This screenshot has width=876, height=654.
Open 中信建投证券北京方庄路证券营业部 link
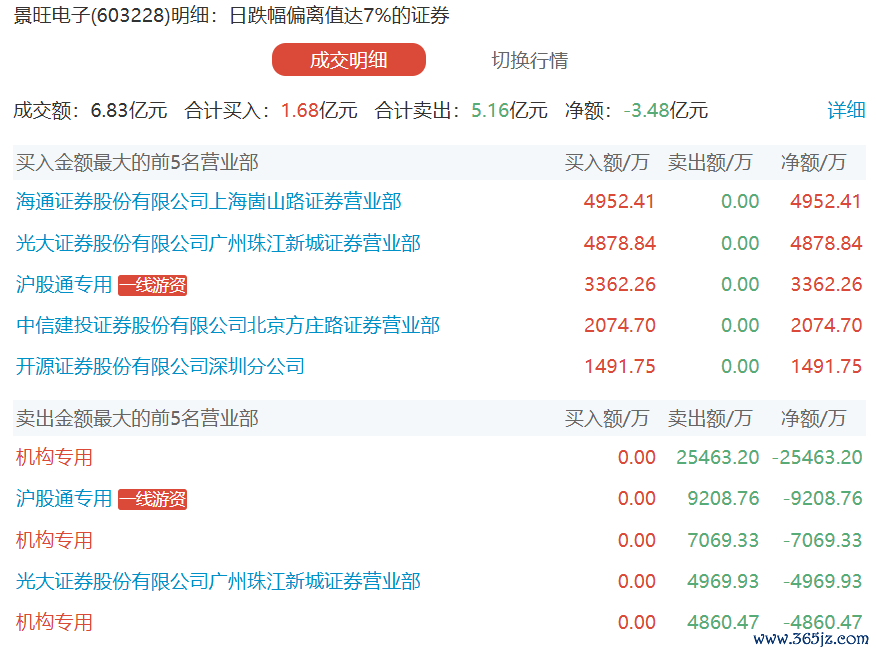click(x=228, y=326)
